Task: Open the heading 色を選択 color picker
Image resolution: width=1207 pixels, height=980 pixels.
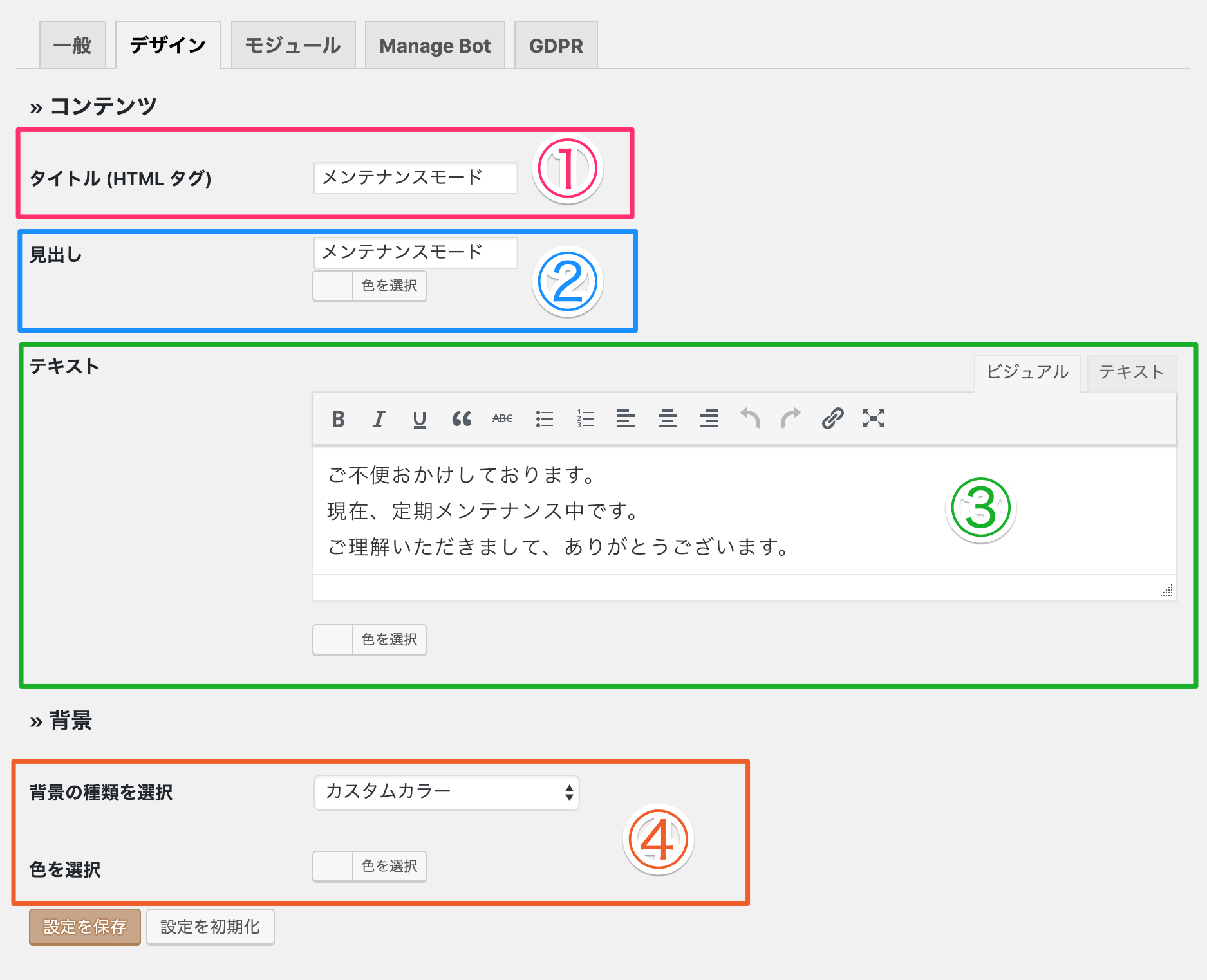Action: (370, 286)
